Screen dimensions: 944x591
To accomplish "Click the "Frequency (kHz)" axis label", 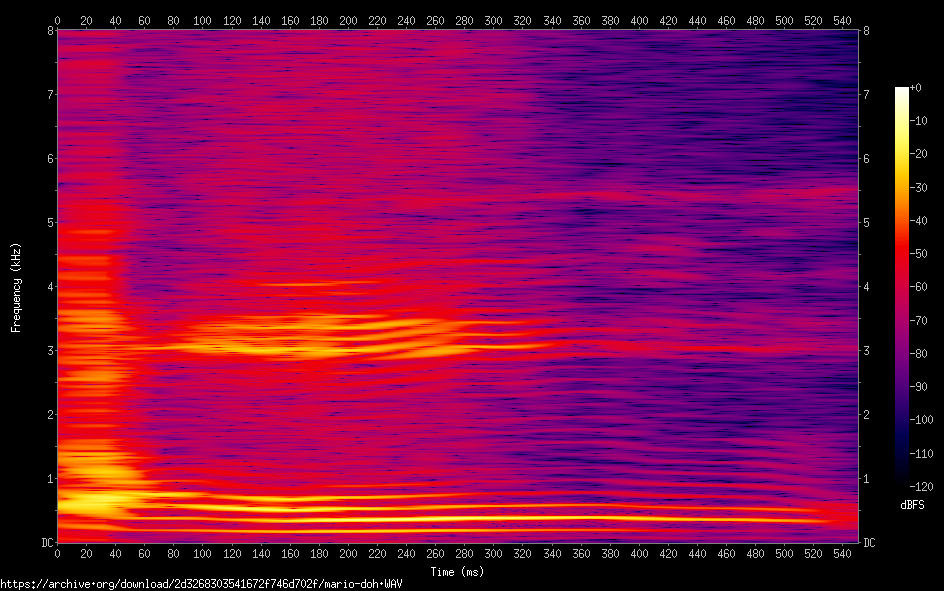I will pos(16,287).
